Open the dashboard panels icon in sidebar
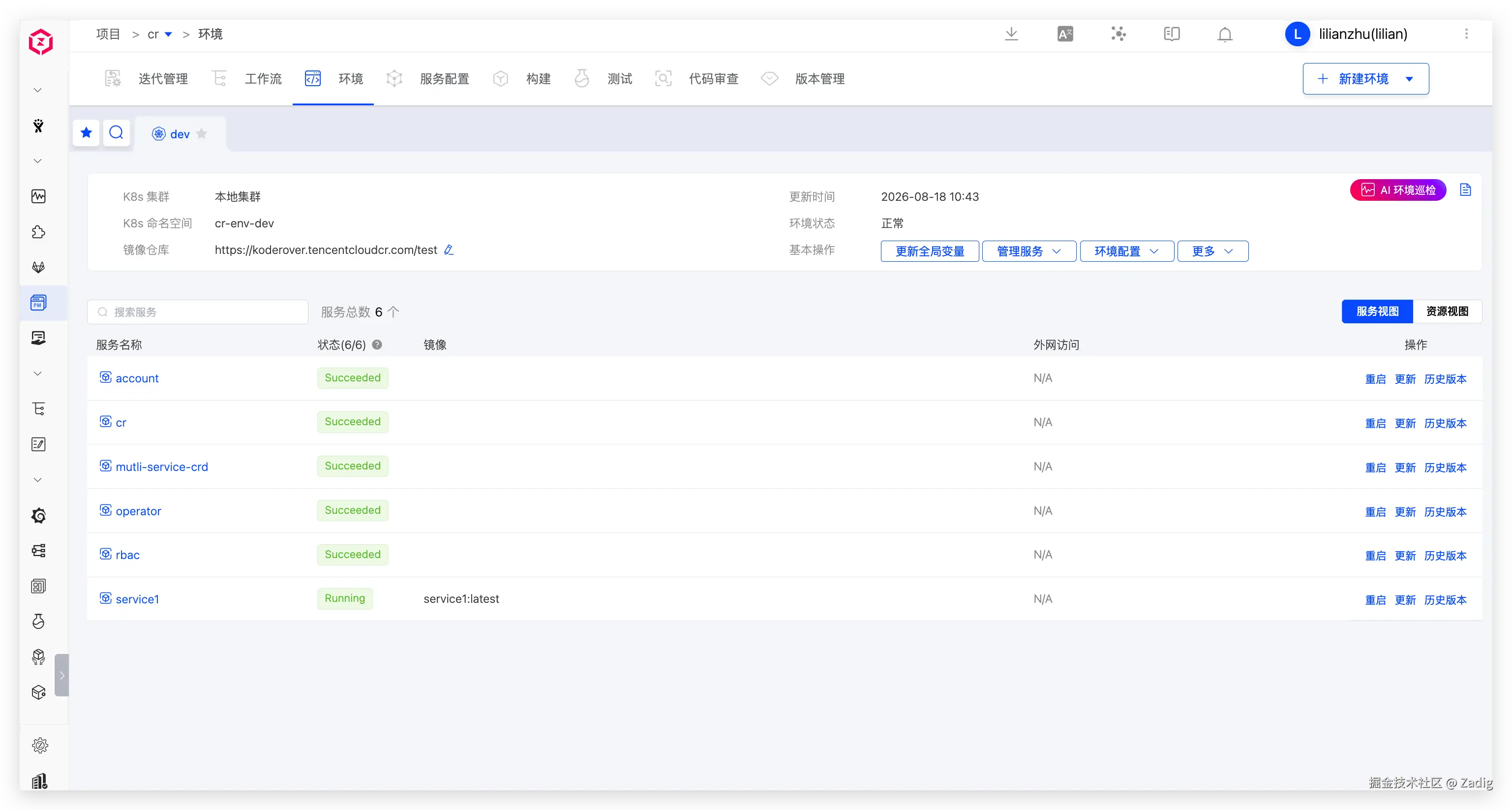 39,586
